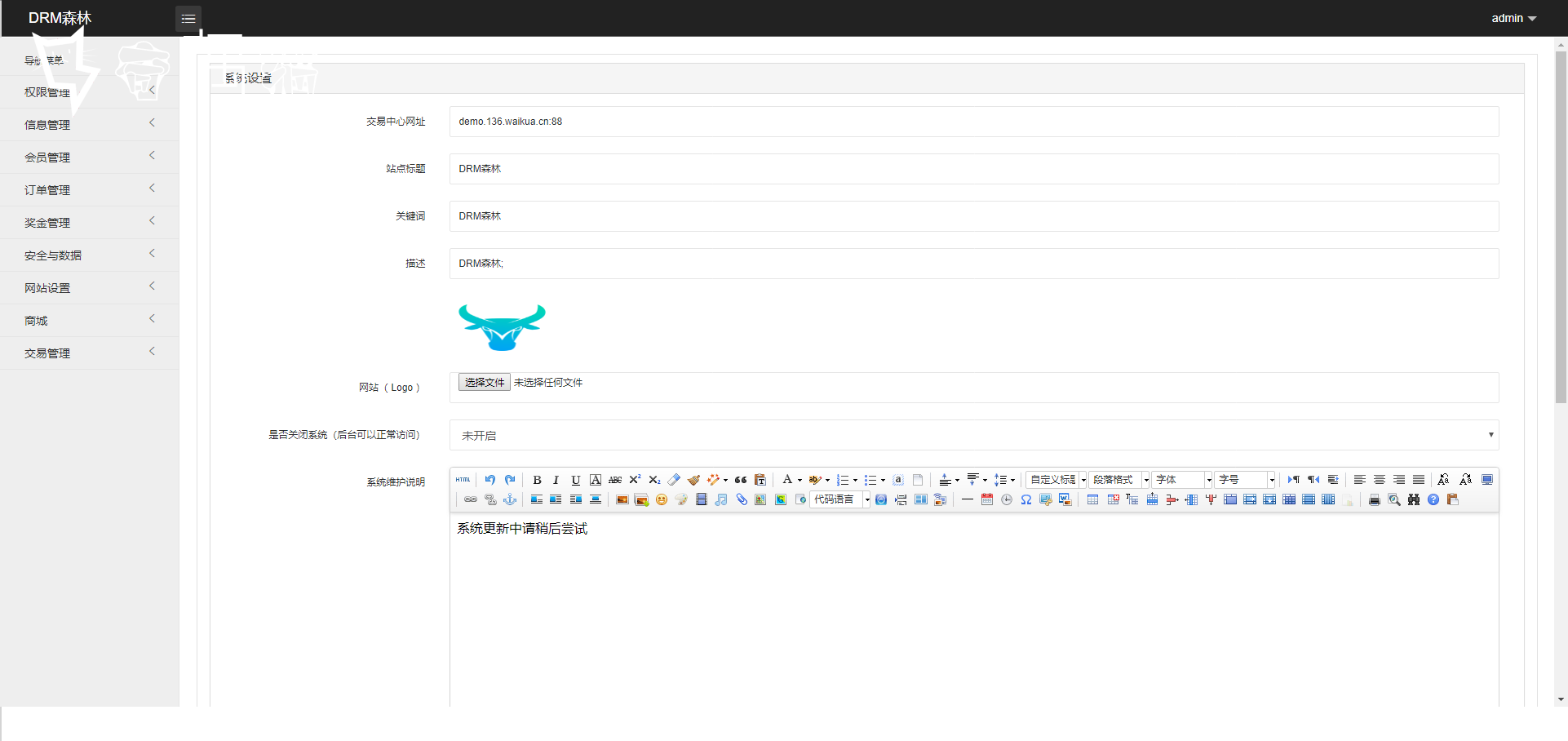Open the 自定义标题 dropdown
Image resolution: width=1568 pixels, height=741 pixels.
pyautogui.click(x=1056, y=480)
